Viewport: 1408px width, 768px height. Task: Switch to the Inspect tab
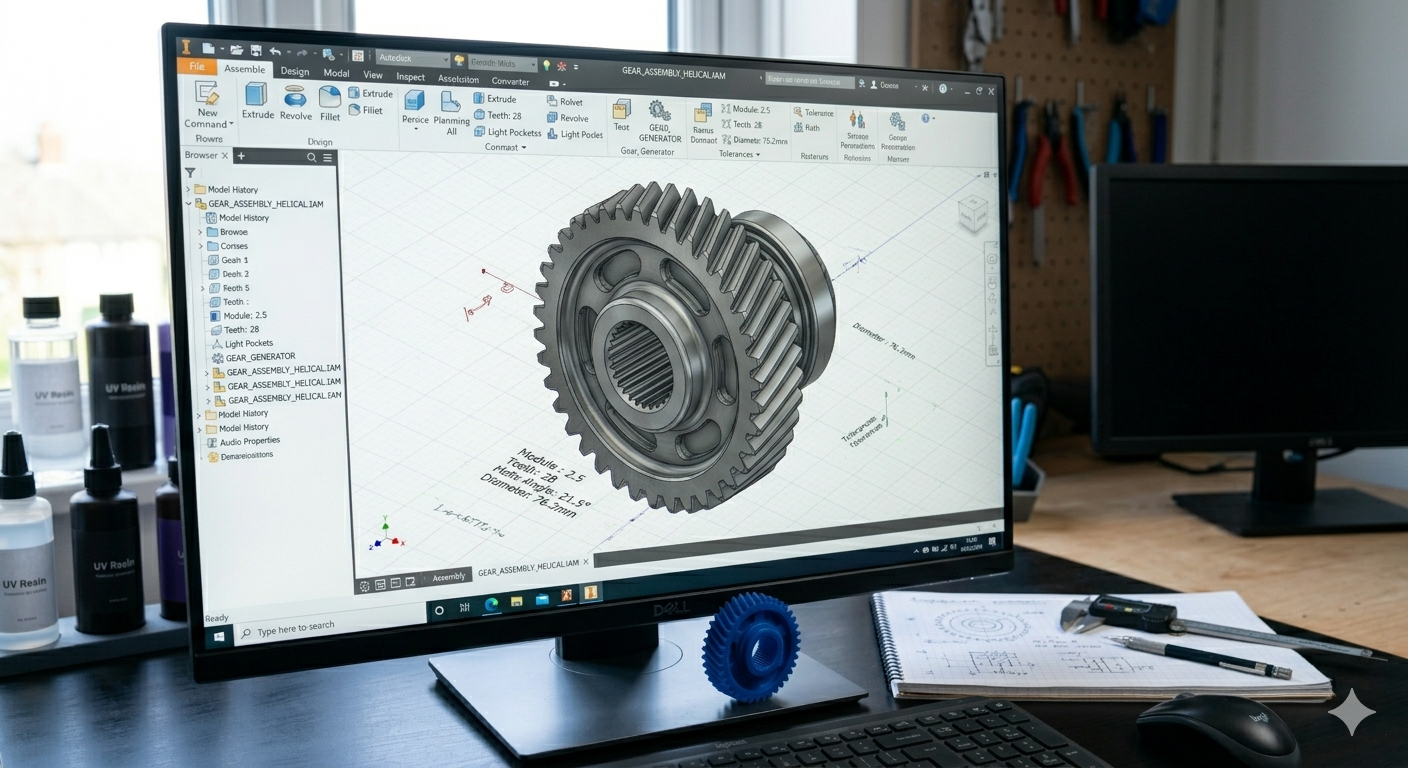click(x=410, y=75)
